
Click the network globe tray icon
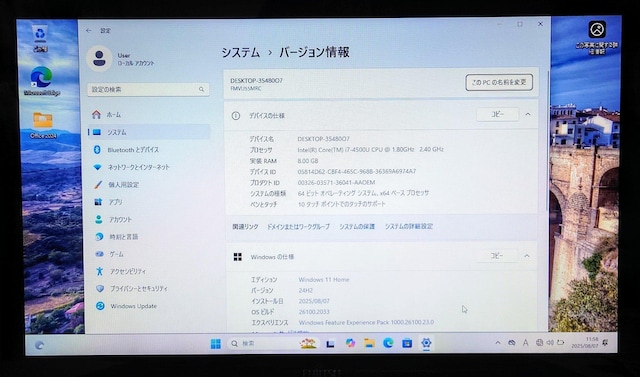(540, 343)
